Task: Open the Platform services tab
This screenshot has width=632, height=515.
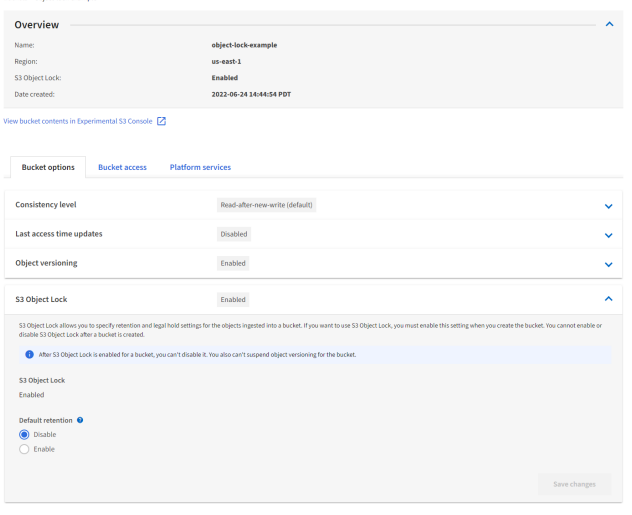Action: [200, 166]
